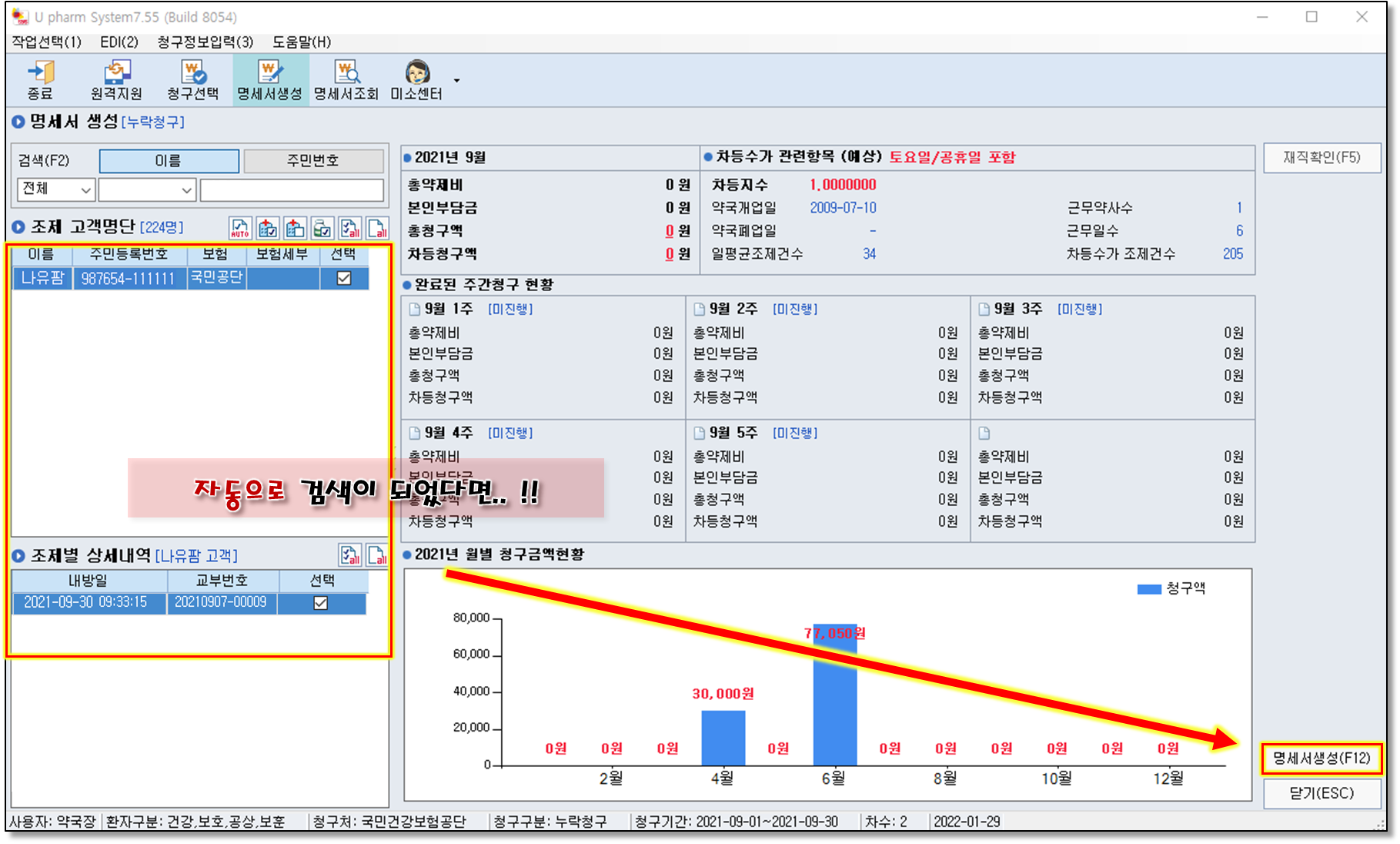Screen dimensions: 1400x844
Task: Click the 명세서생성(F12) button
Action: click(x=1321, y=759)
